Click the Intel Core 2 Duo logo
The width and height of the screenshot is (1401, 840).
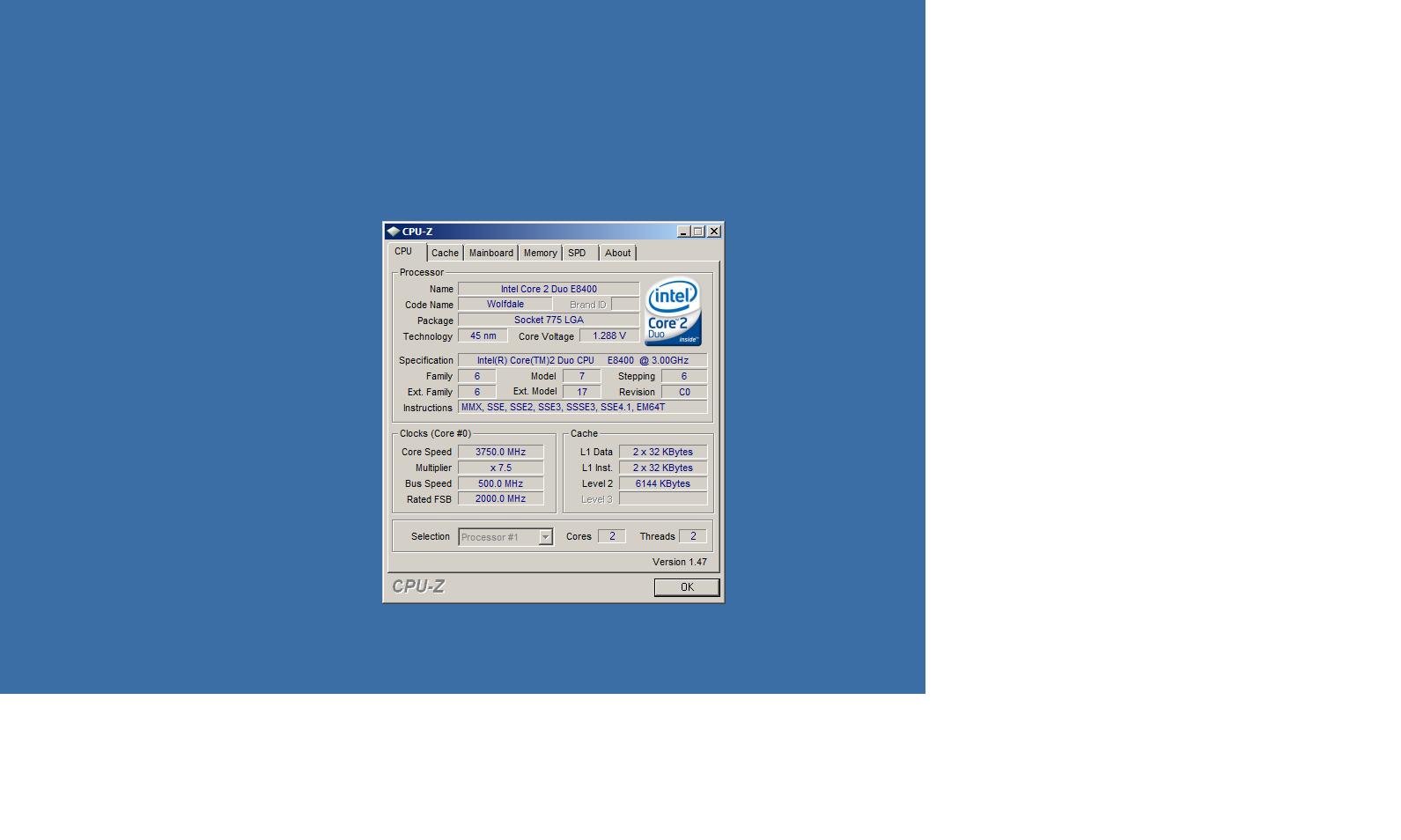[x=673, y=312]
